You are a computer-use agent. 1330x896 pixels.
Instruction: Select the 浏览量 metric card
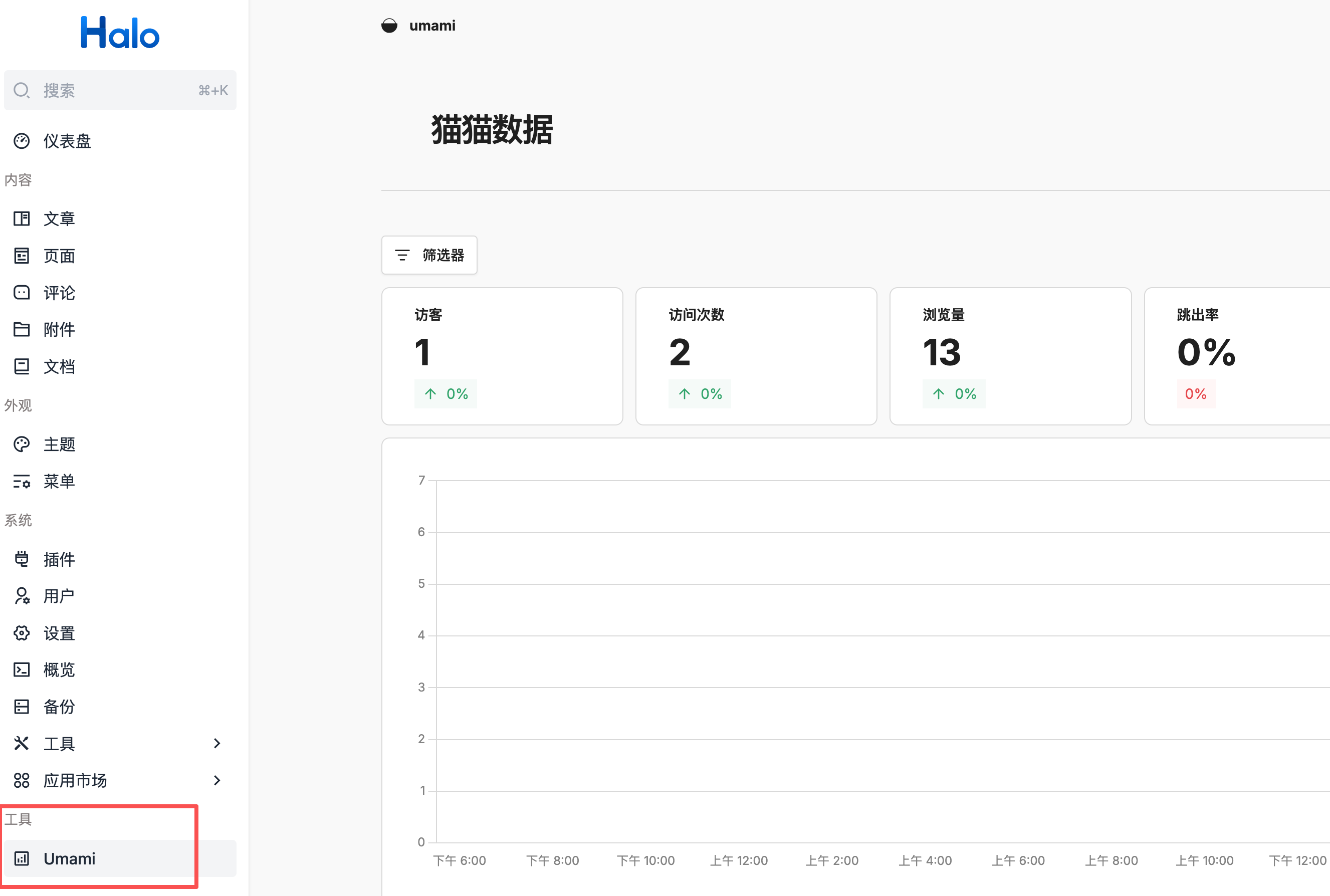click(1010, 356)
